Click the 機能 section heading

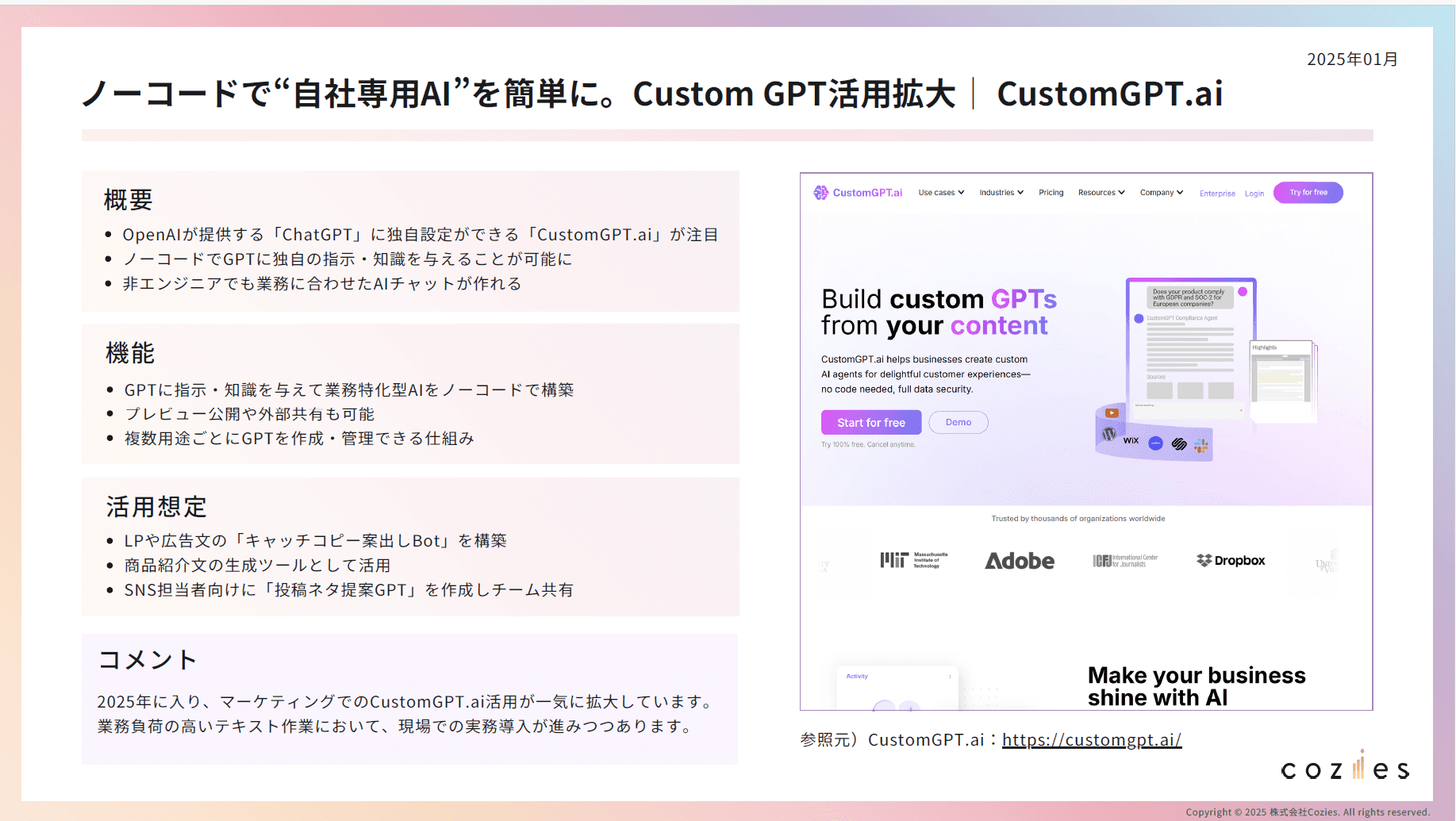(130, 353)
